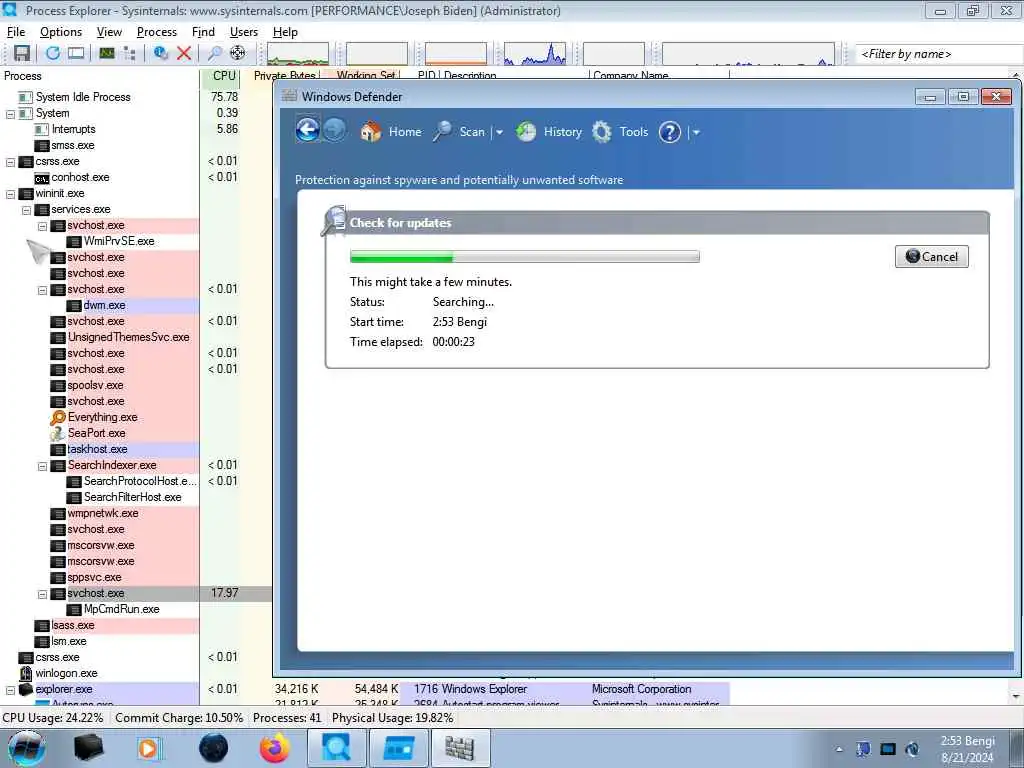
Task: Click the Refresh Now toolbar icon
Action: [x=52, y=54]
